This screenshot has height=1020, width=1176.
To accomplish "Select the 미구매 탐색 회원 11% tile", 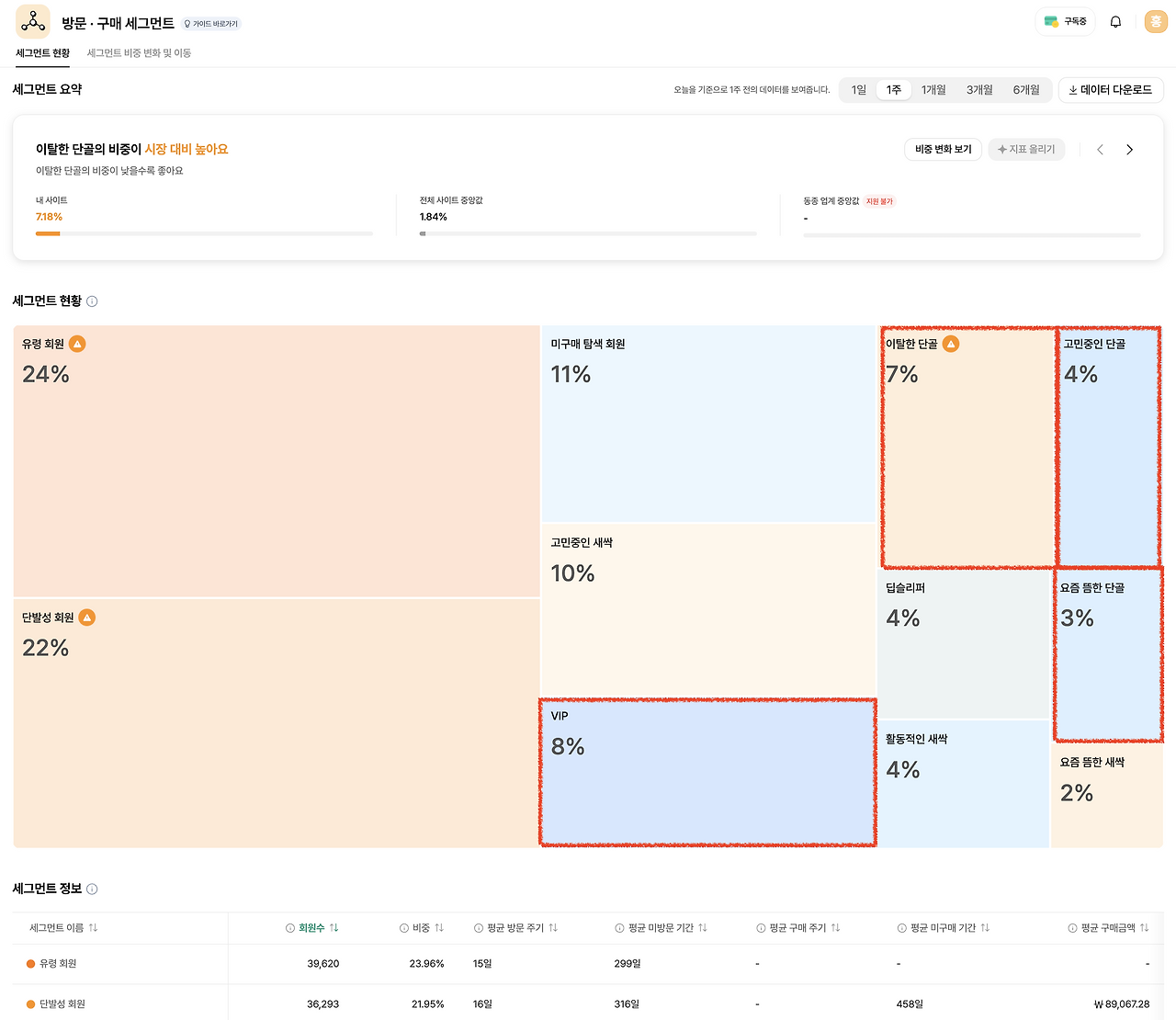I will (709, 424).
